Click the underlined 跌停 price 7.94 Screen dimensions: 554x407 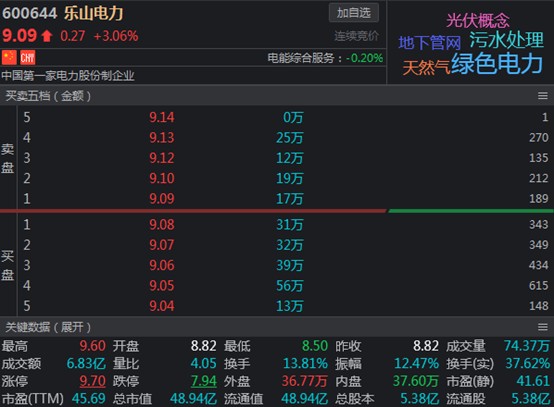coord(204,381)
